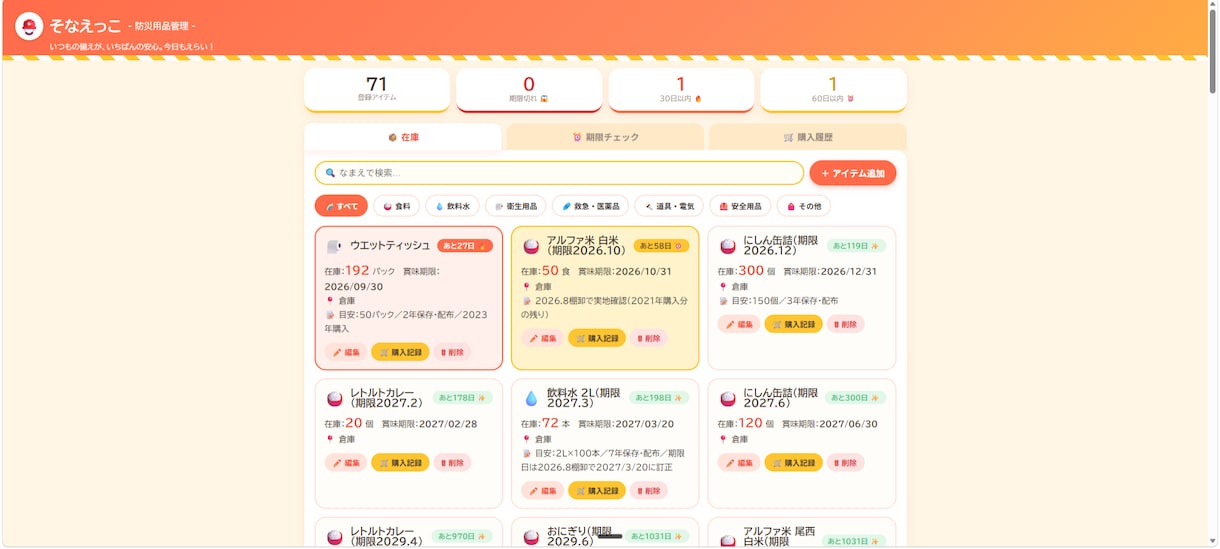Edit the にしん缶詰(期限2026.12) item

tap(739, 324)
